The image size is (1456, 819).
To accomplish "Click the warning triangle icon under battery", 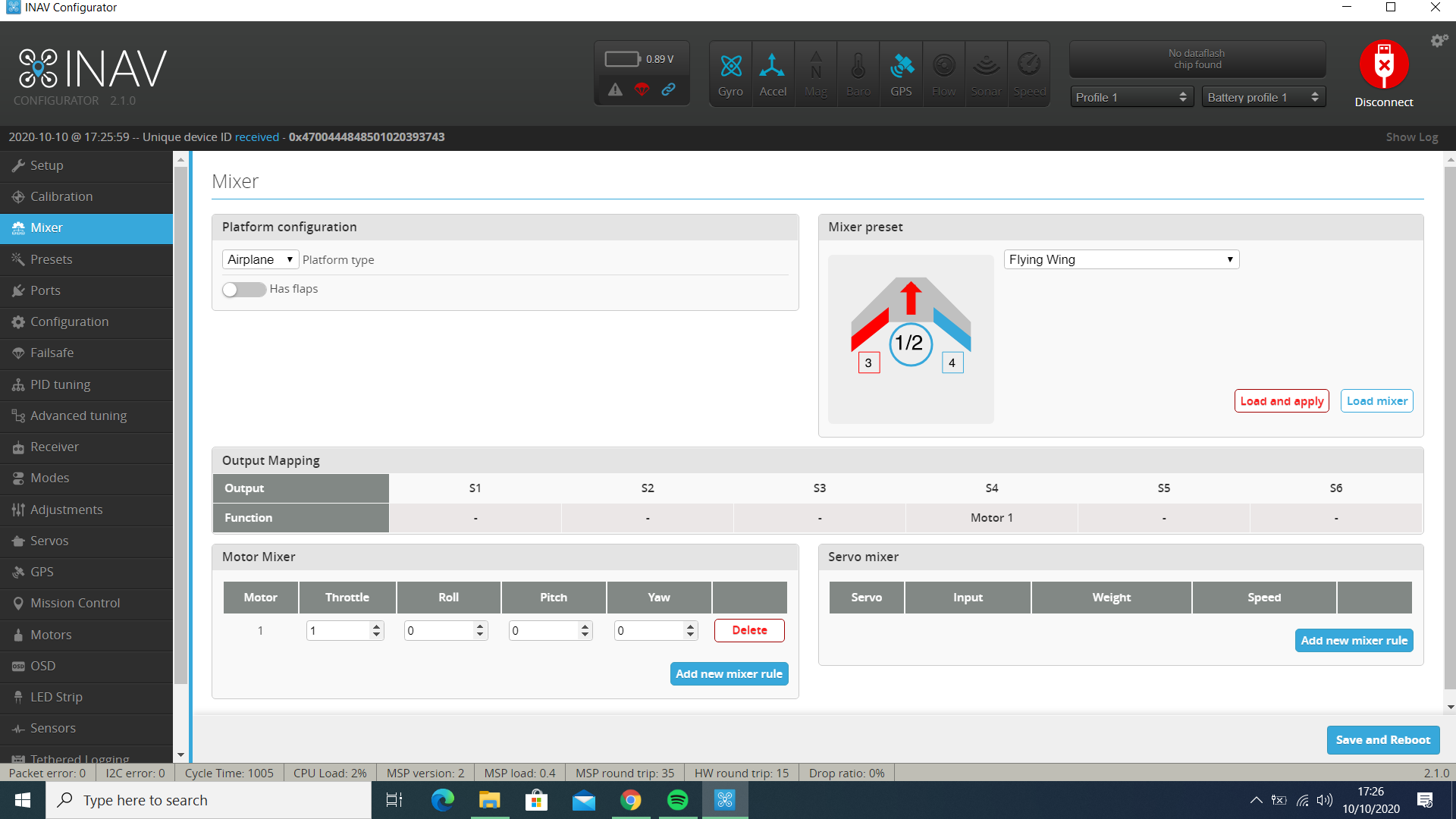I will click(x=615, y=89).
